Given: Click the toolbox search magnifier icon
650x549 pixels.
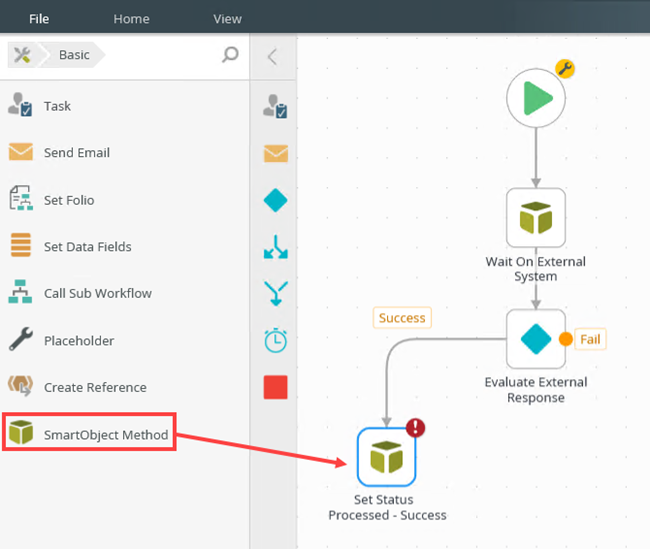Looking at the screenshot, I should coord(230,55).
